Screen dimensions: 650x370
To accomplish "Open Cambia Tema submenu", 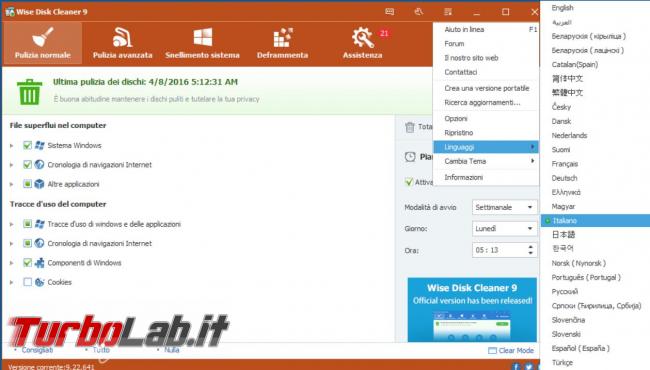I will click(x=486, y=161).
